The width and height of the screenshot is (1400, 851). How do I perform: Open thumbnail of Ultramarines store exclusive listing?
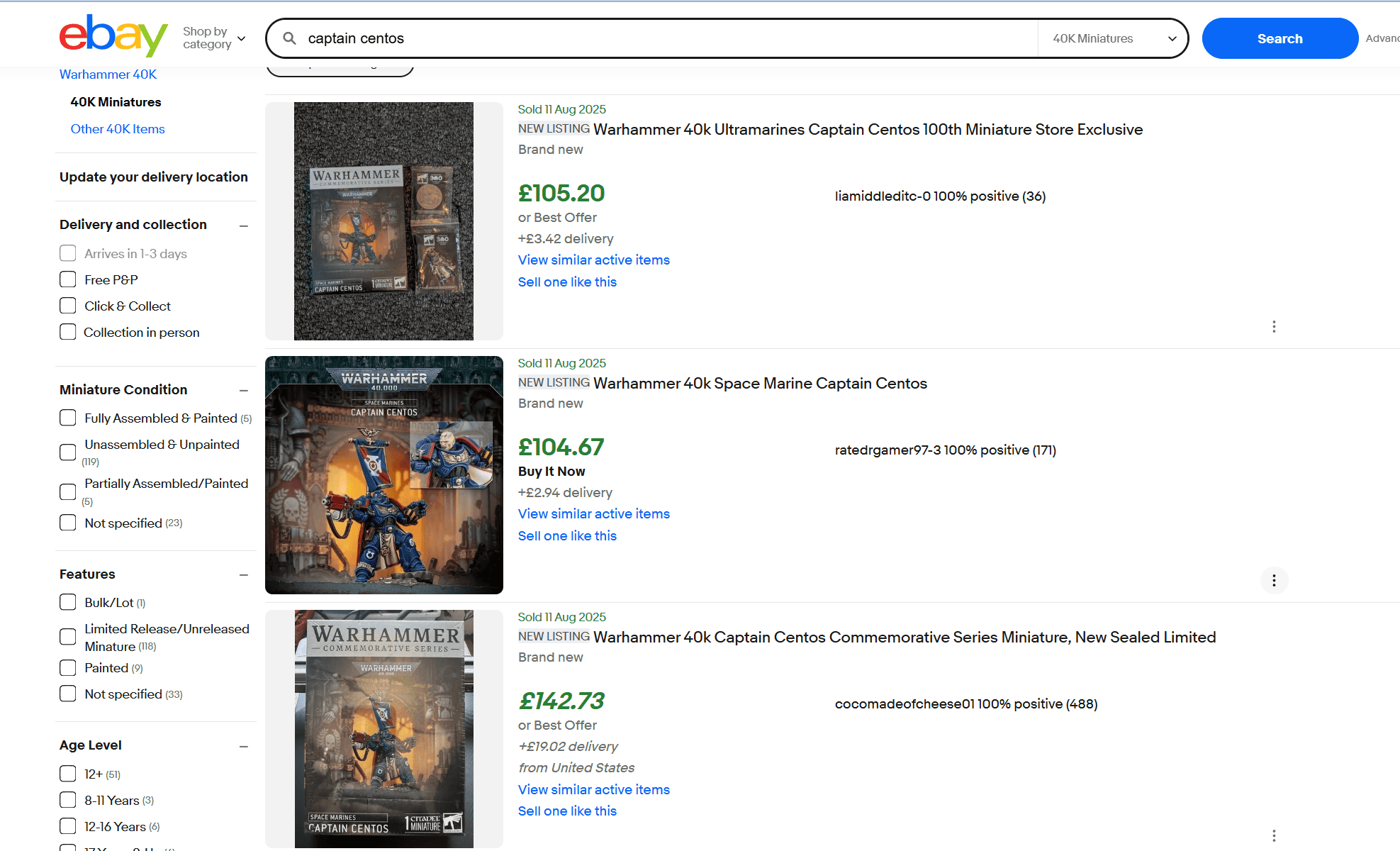click(384, 221)
